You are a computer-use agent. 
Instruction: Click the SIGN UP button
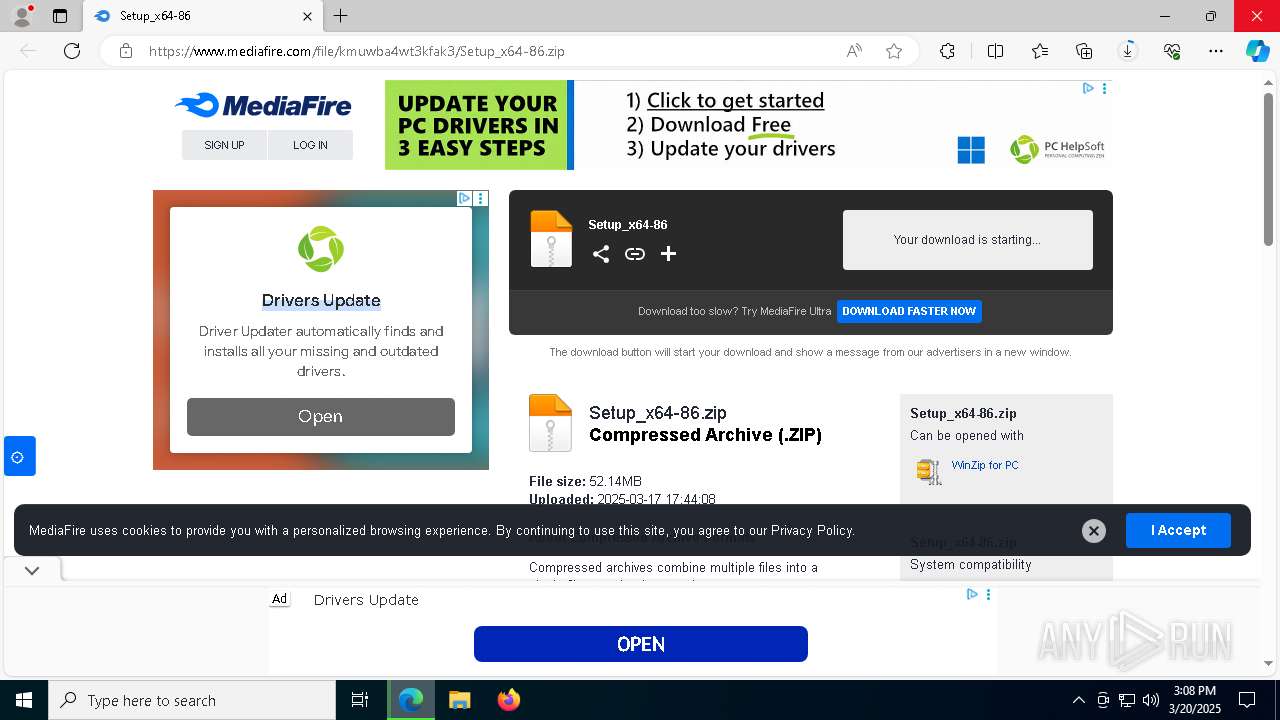(x=224, y=145)
